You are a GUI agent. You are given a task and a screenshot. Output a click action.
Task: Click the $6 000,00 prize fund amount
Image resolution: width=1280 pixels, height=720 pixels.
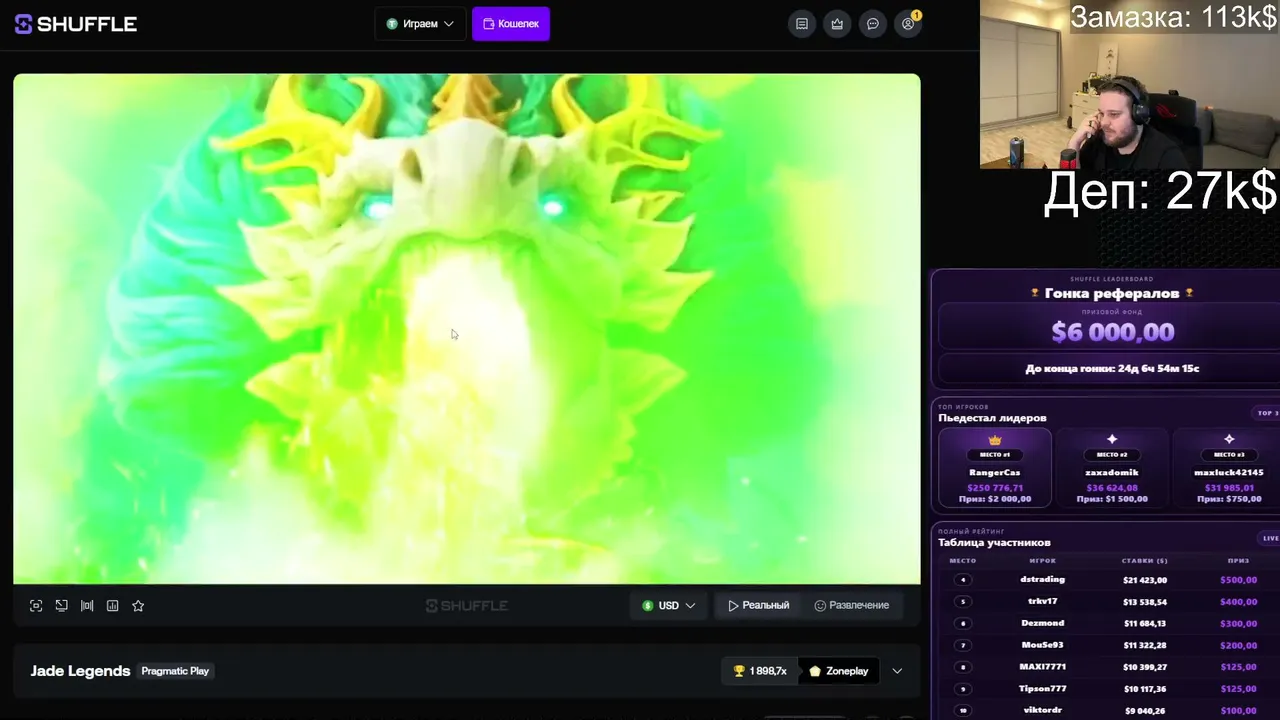(x=1112, y=332)
